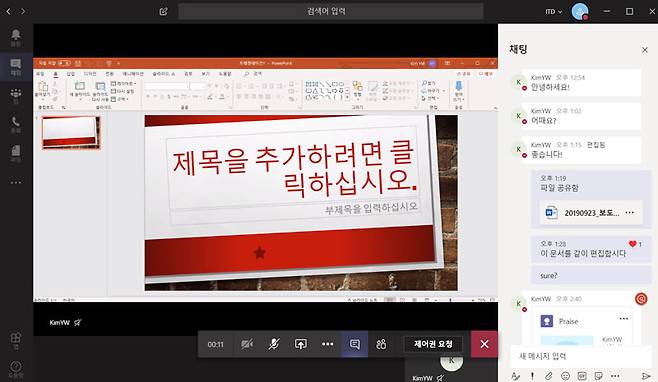Open the GIF picker
Image resolution: width=658 pixels, height=382 pixels.
(582, 376)
